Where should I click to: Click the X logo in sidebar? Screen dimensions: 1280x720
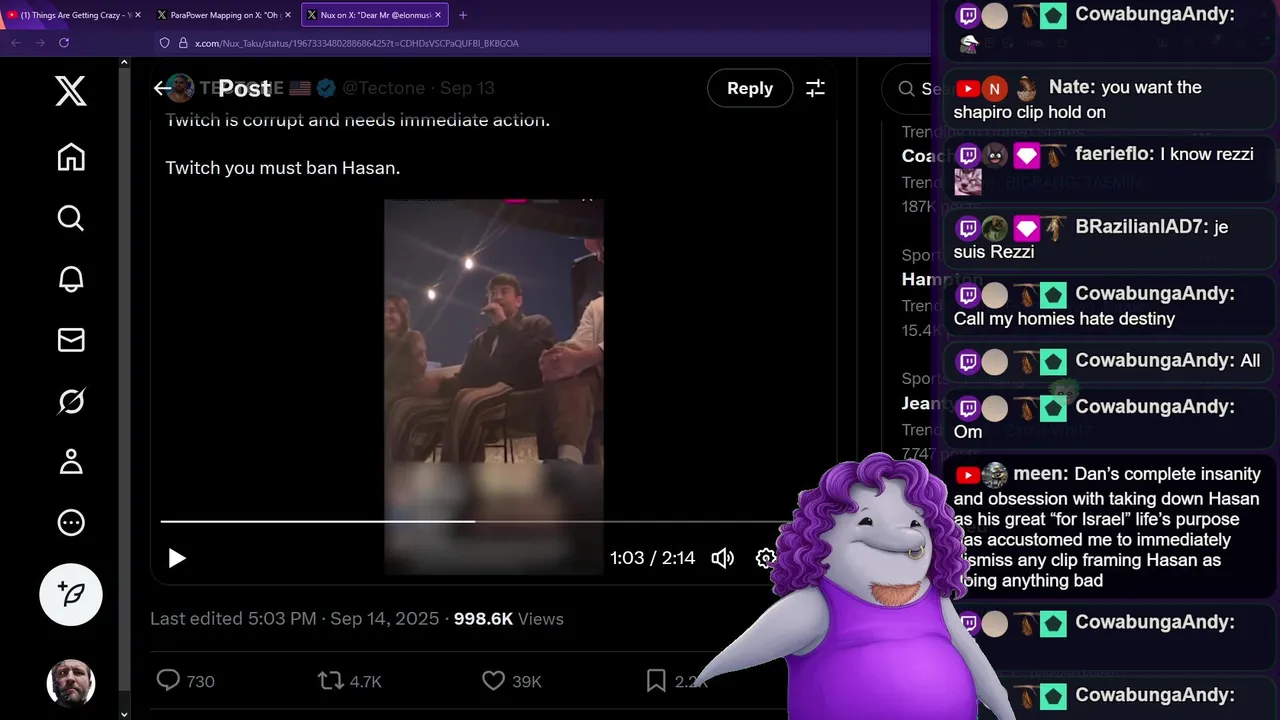click(70, 91)
